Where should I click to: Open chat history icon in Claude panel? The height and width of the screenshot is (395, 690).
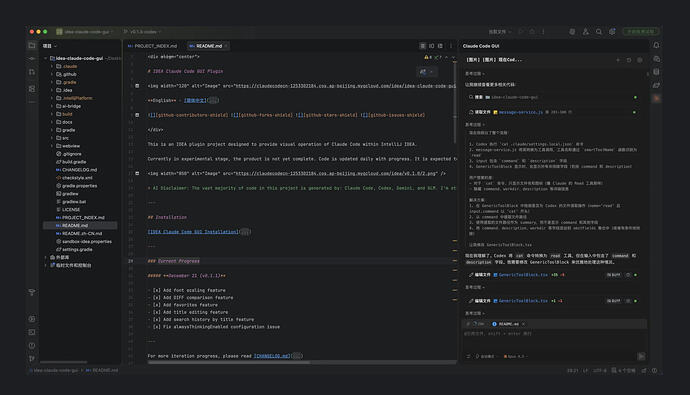[x=629, y=60]
